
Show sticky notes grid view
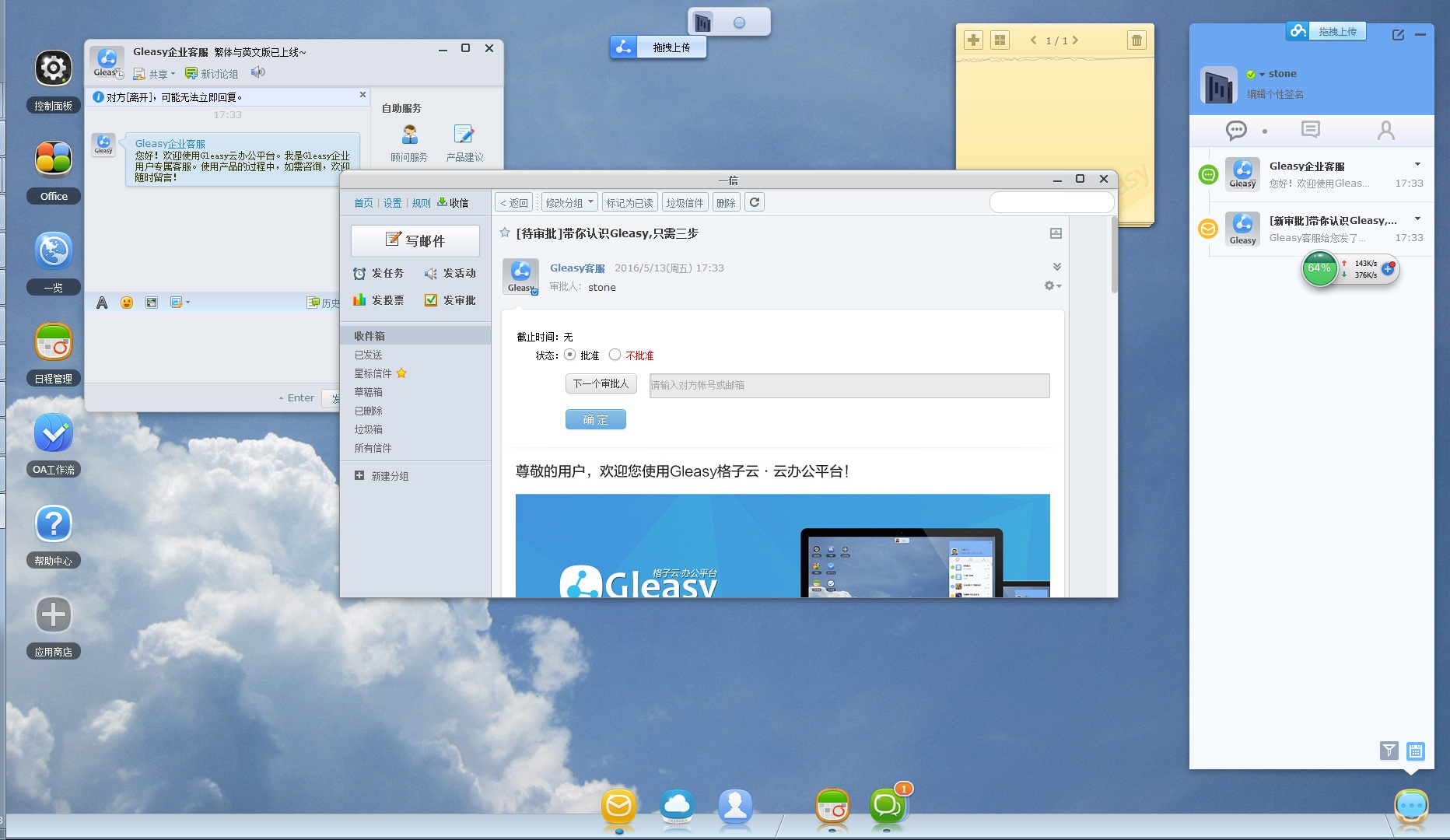point(1000,40)
